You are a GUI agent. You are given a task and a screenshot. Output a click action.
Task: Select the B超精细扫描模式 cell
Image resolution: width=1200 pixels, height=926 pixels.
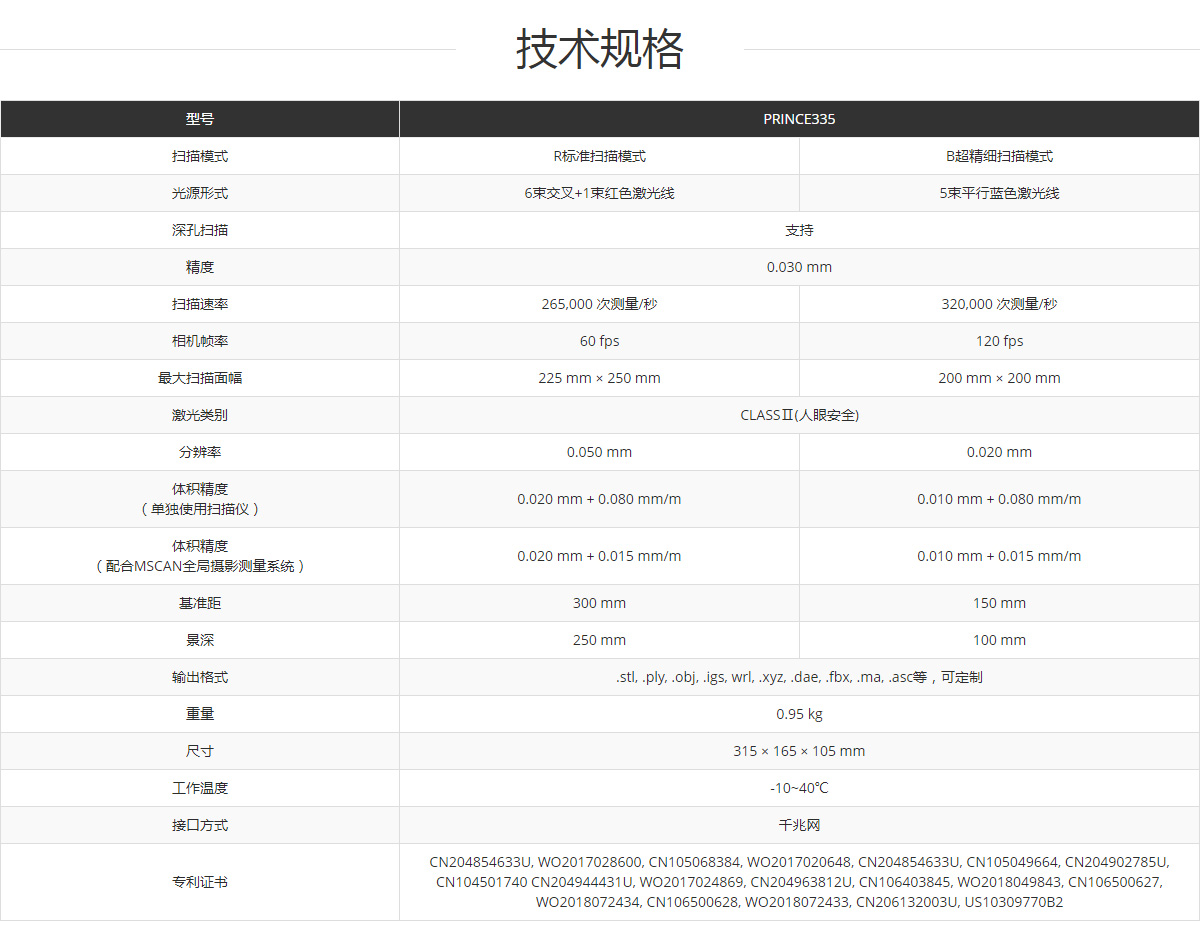pos(999,156)
